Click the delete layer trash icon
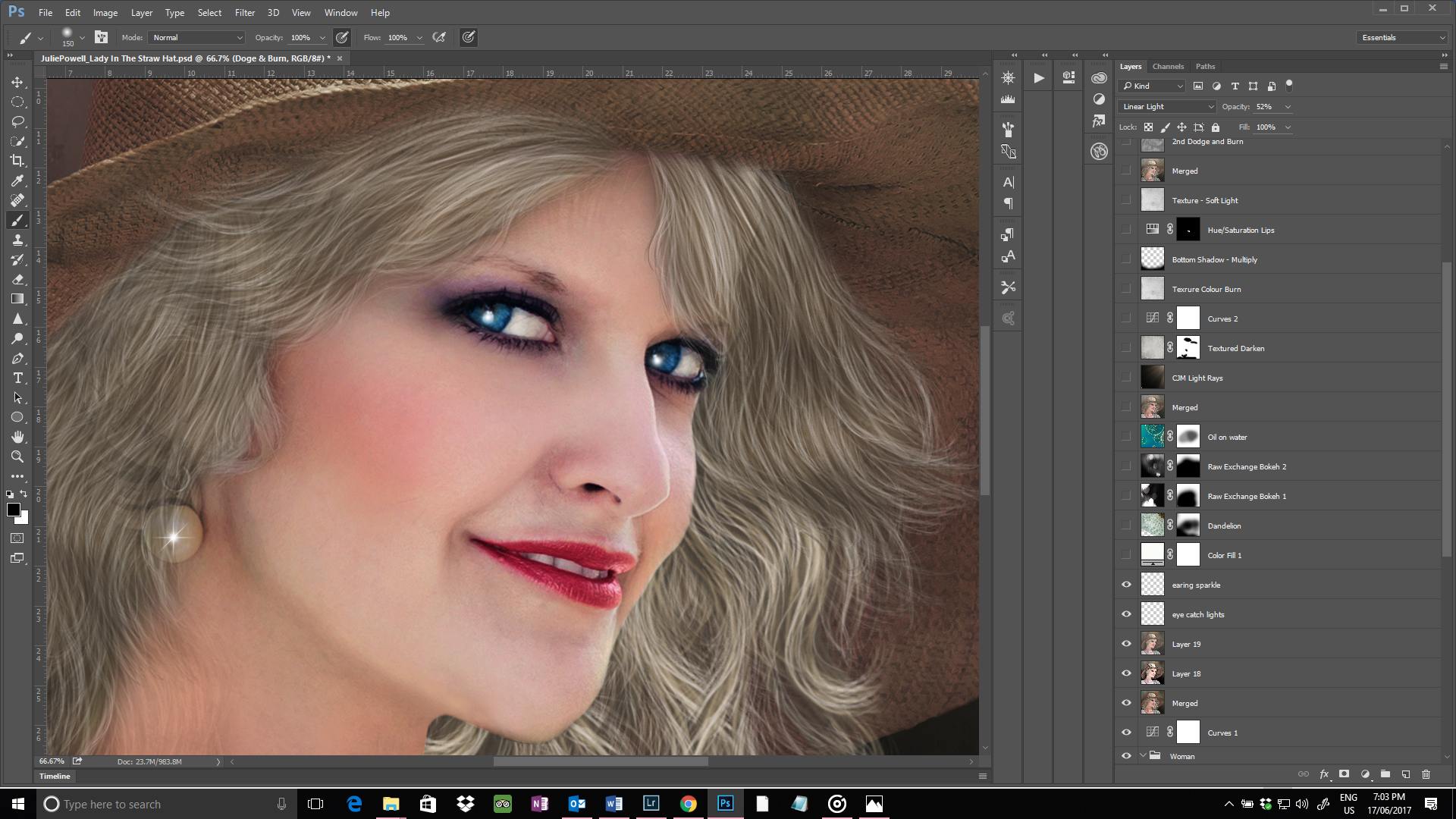Screen dimensions: 1456x819 click(1426, 774)
